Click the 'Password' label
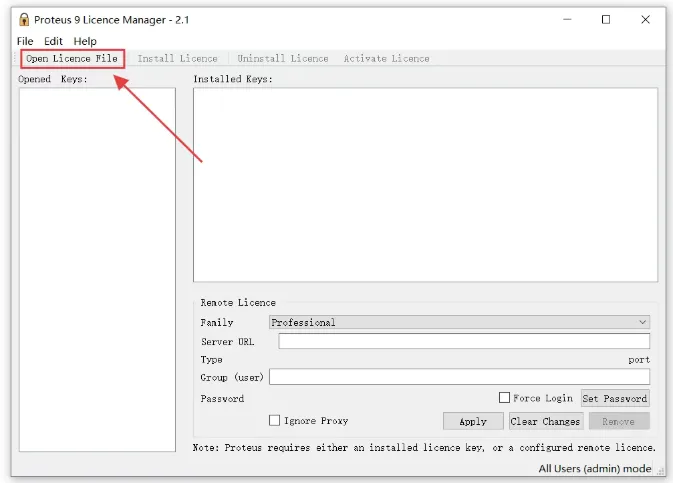The height and width of the screenshot is (483, 673). [x=222, y=398]
